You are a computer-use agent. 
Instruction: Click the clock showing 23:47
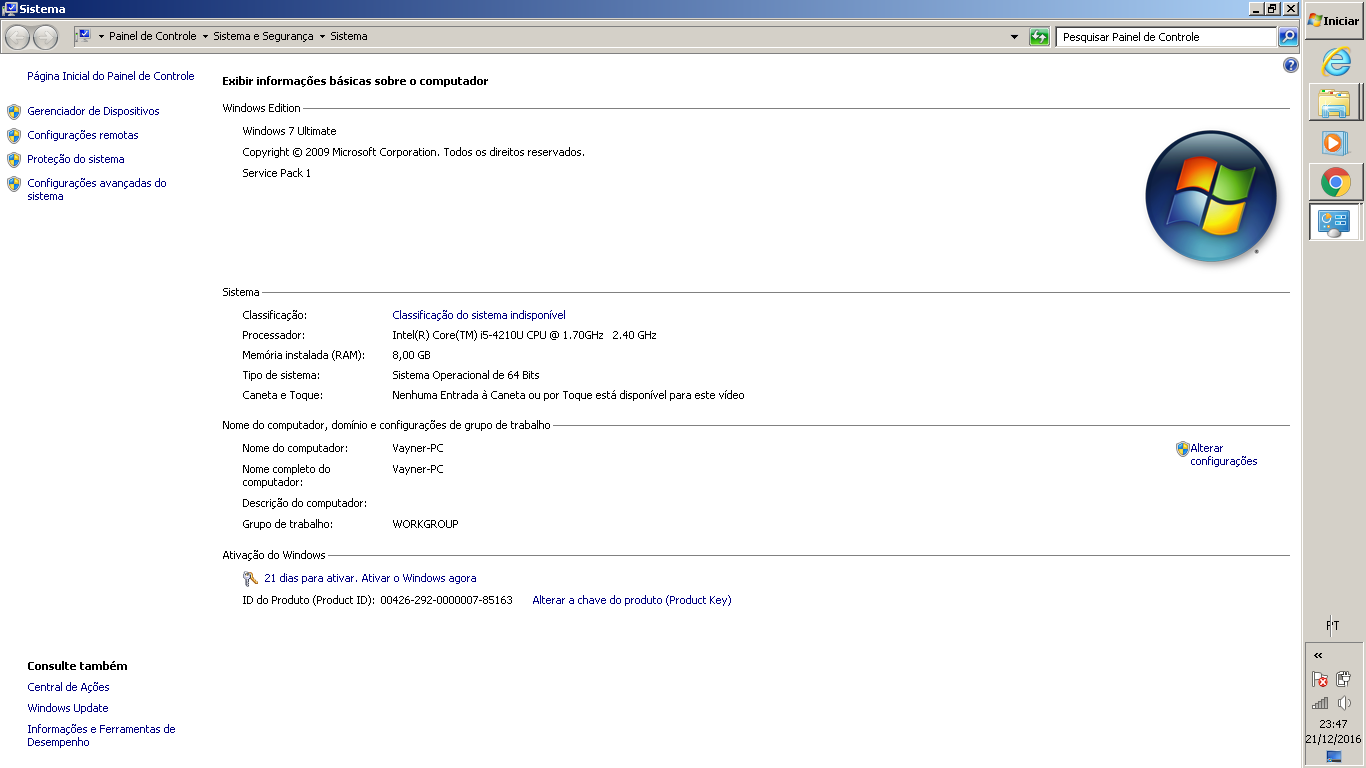pos(1333,724)
